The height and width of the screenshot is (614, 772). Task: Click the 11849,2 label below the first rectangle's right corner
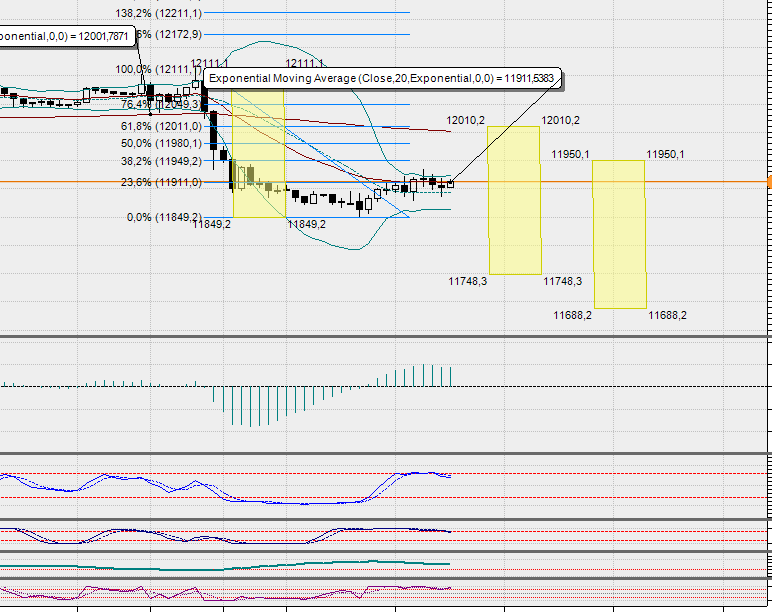click(x=306, y=225)
